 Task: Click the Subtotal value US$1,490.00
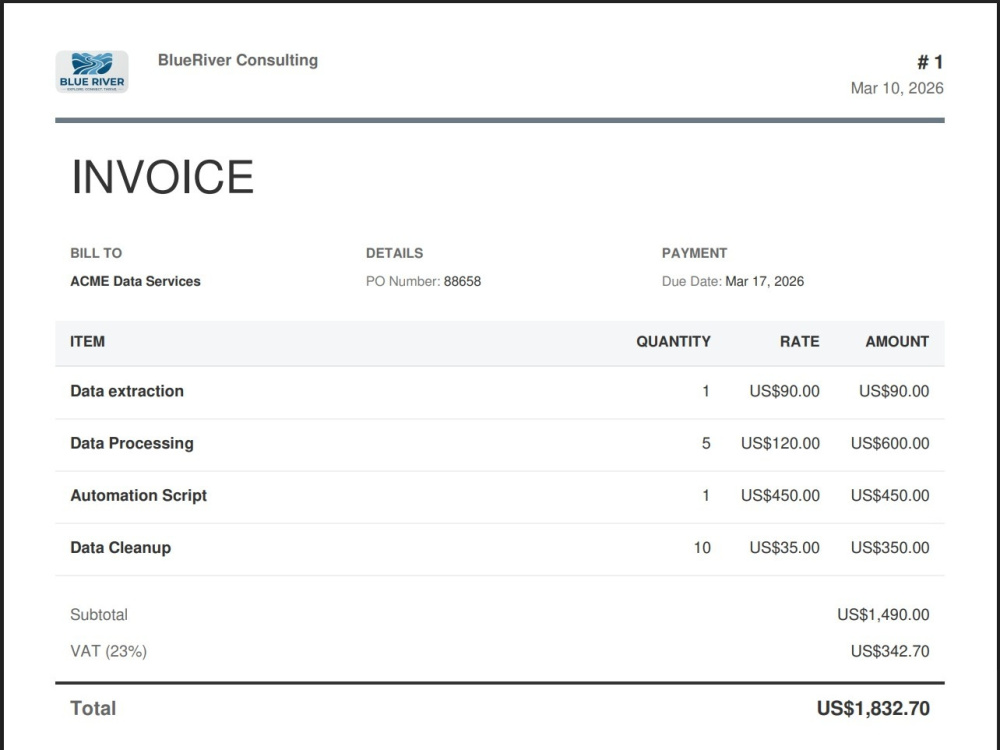tap(883, 615)
